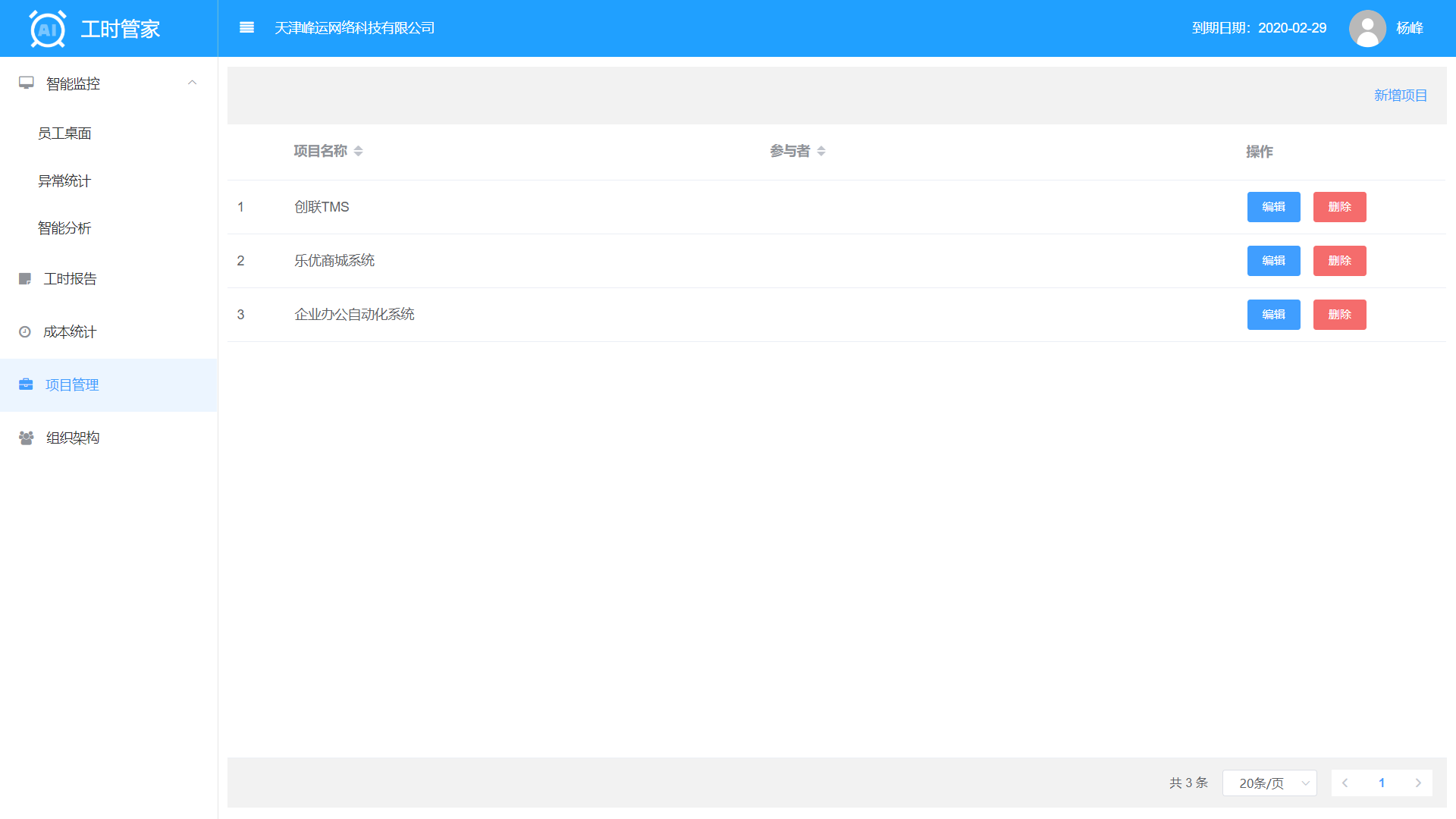The width and height of the screenshot is (1456, 819).
Task: Sort by 参与者 column arrows
Action: pos(821,152)
